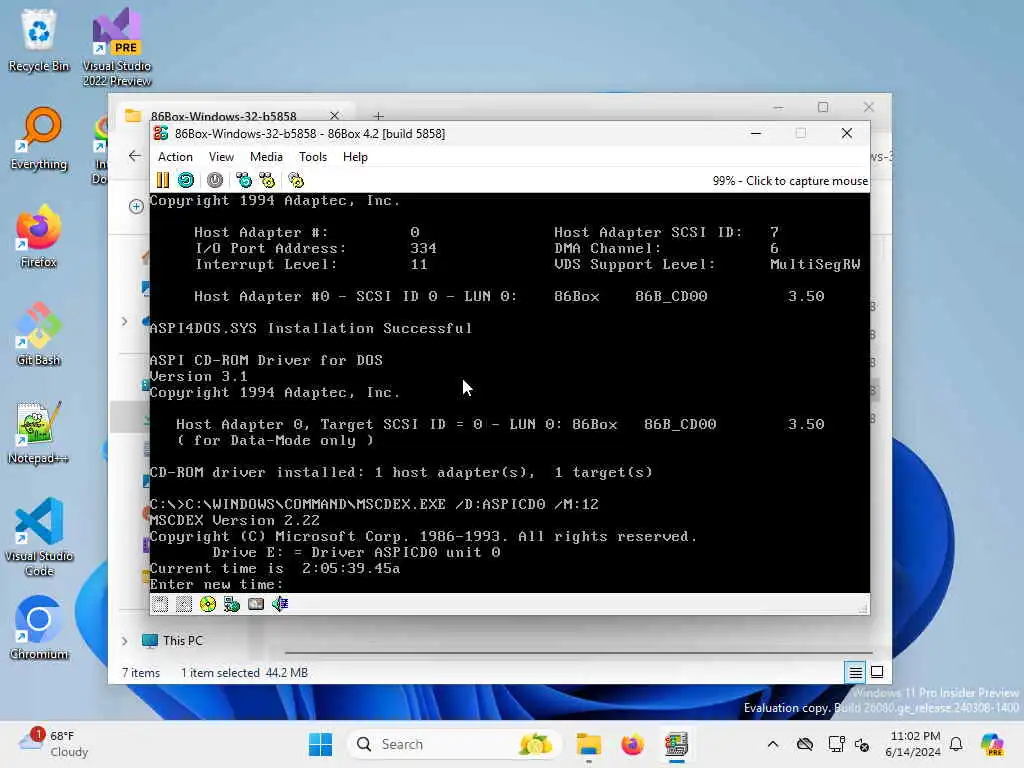Screen dimensions: 1024x768
Task: Send Ctrl+Alt+Del to the guest
Action: tap(244, 180)
